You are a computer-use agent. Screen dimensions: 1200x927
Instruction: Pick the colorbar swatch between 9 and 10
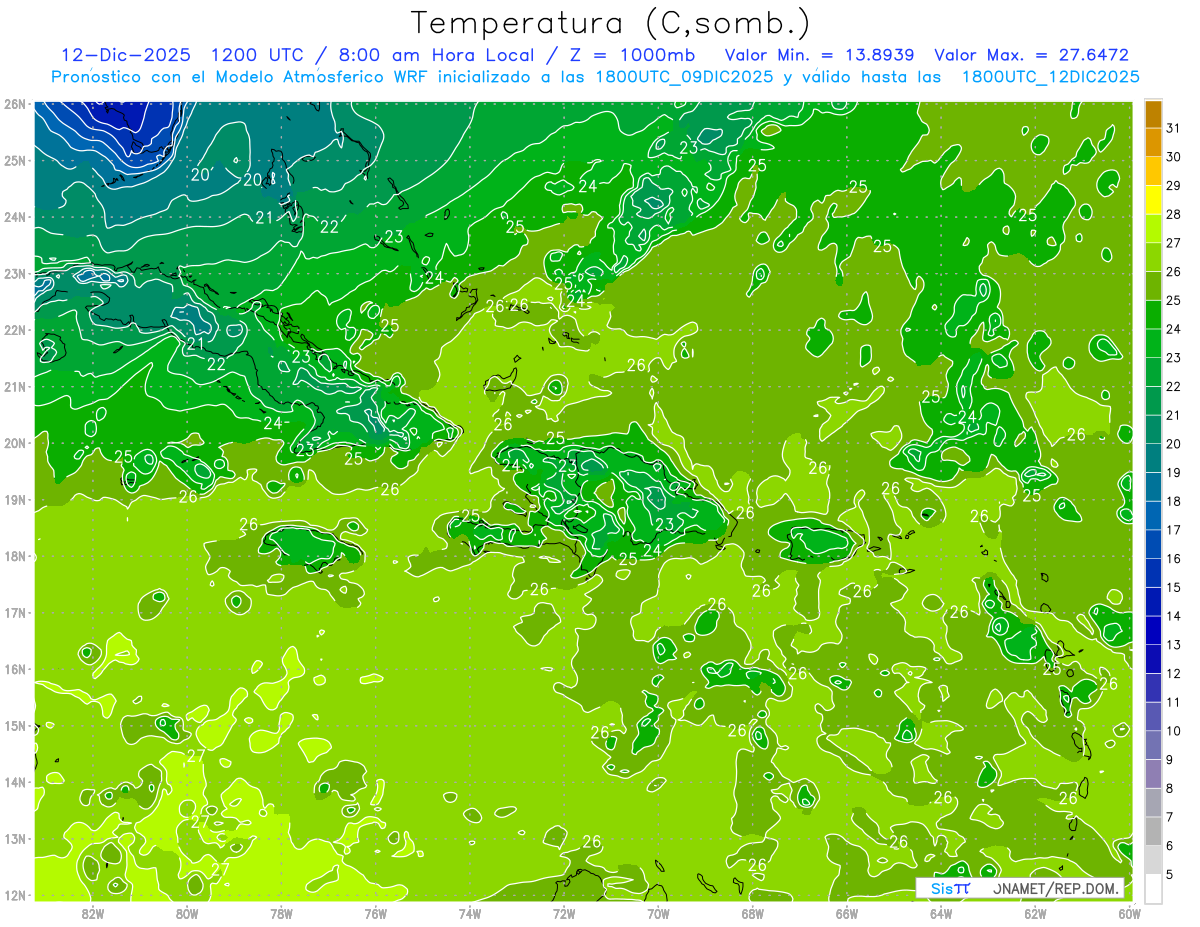1153,745
